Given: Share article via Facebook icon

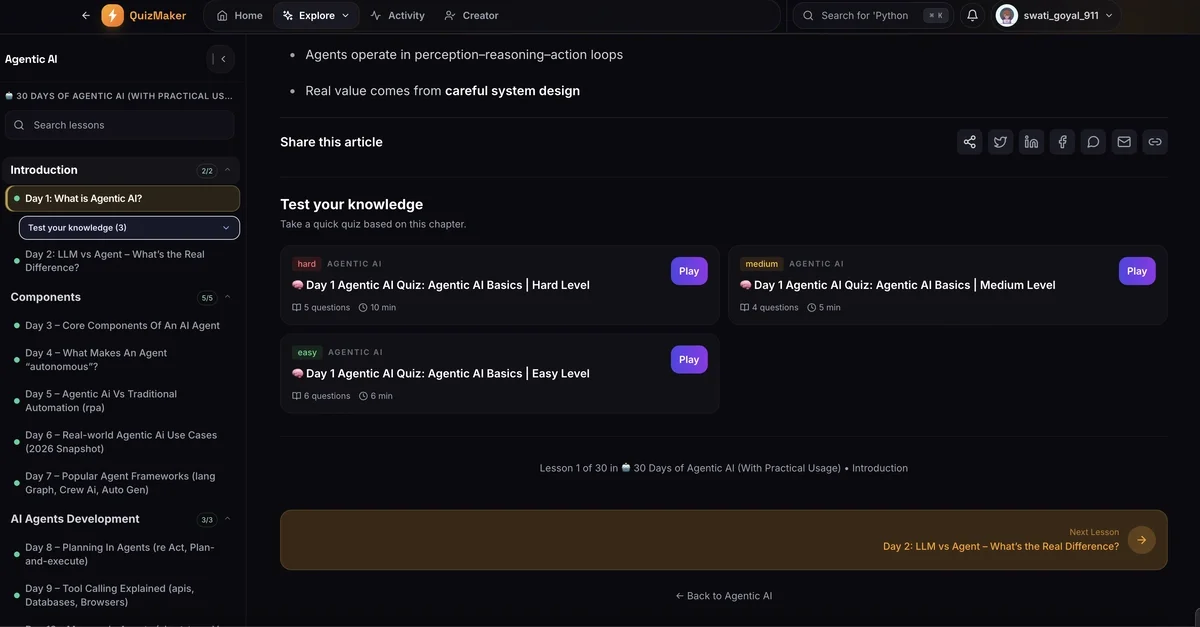Looking at the screenshot, I should click(1062, 142).
